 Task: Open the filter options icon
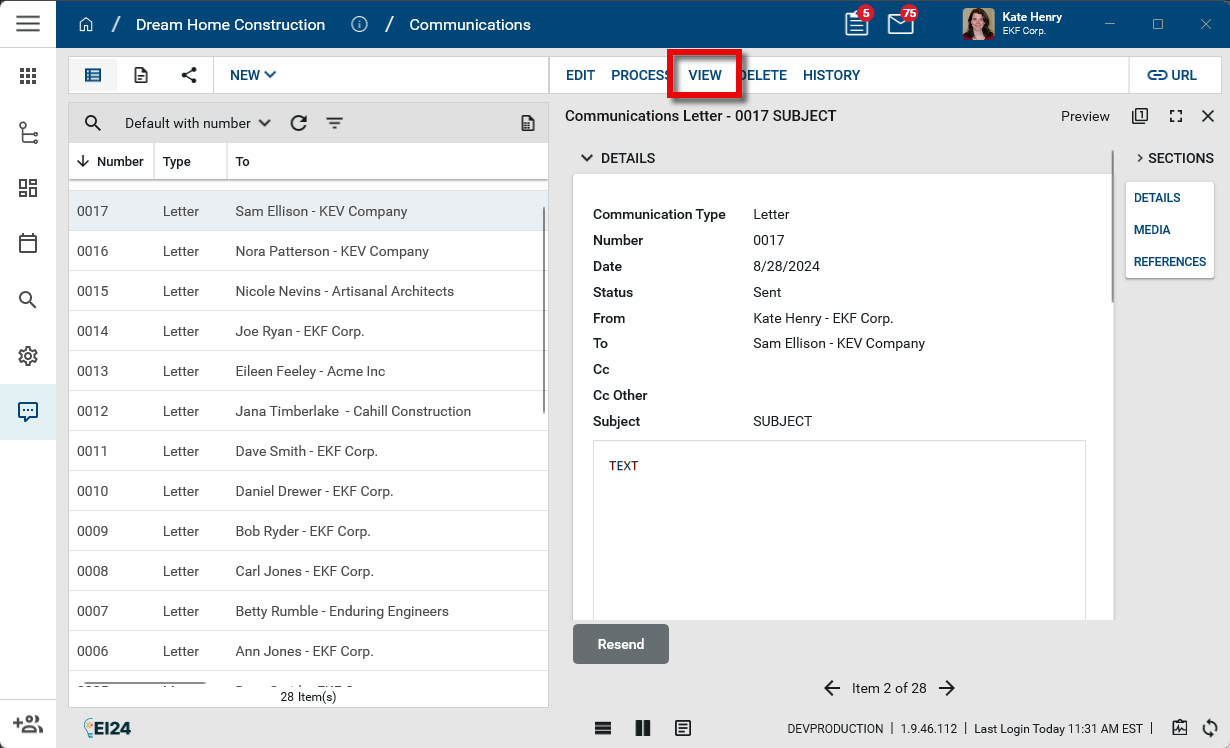[x=334, y=123]
